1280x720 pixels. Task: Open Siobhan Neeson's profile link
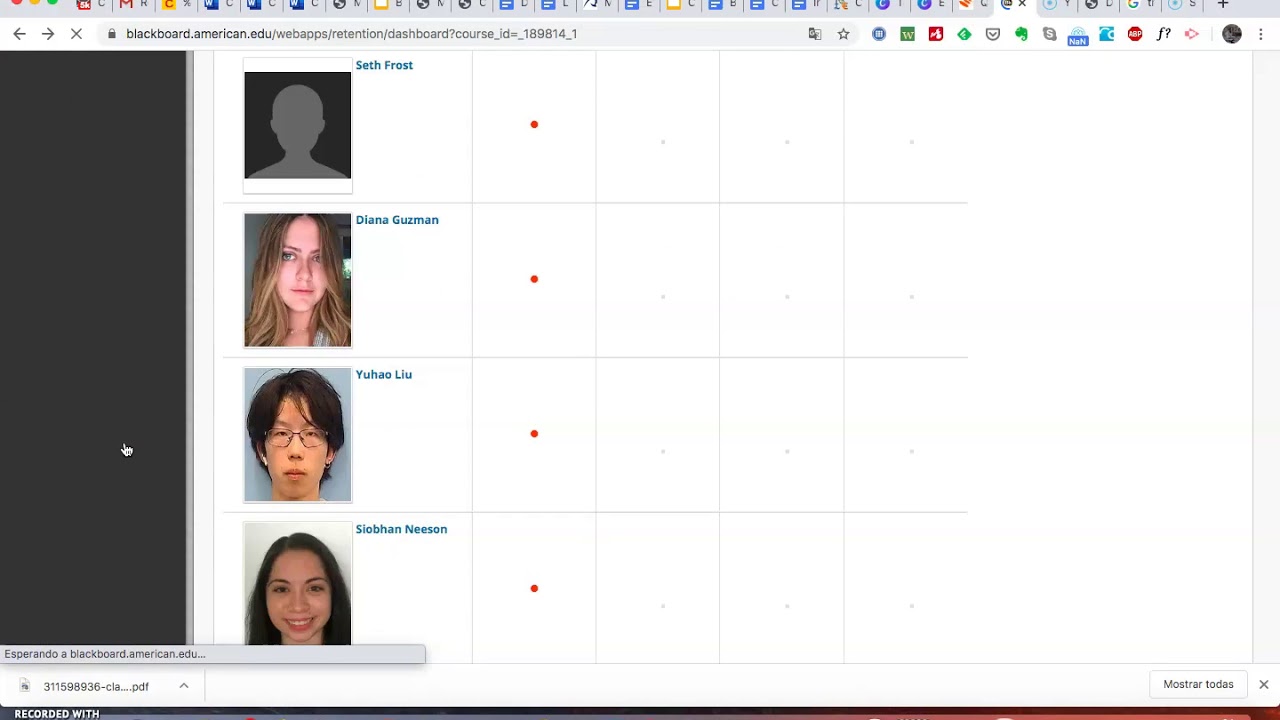click(x=401, y=529)
